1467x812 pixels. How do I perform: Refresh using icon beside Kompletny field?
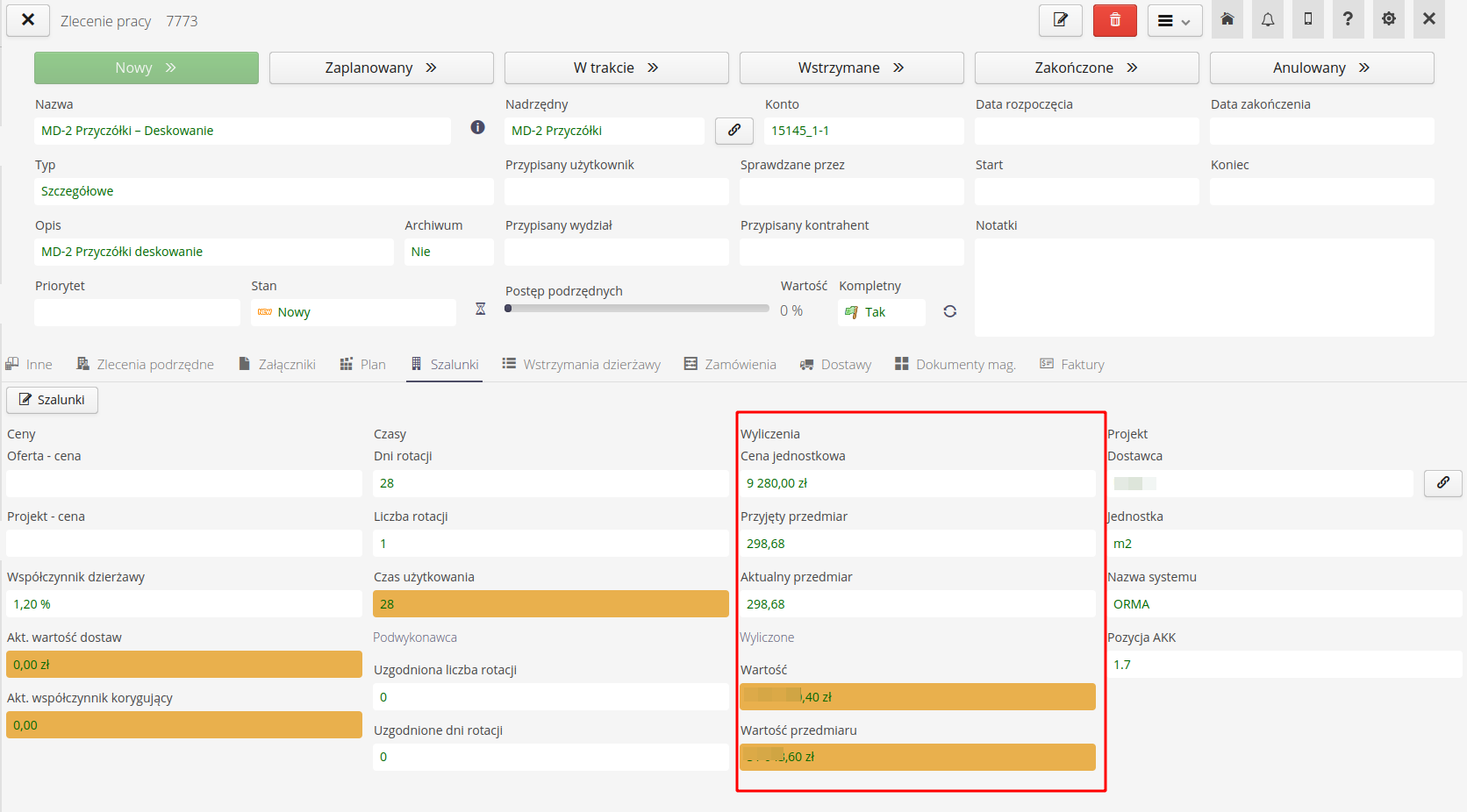pos(949,311)
